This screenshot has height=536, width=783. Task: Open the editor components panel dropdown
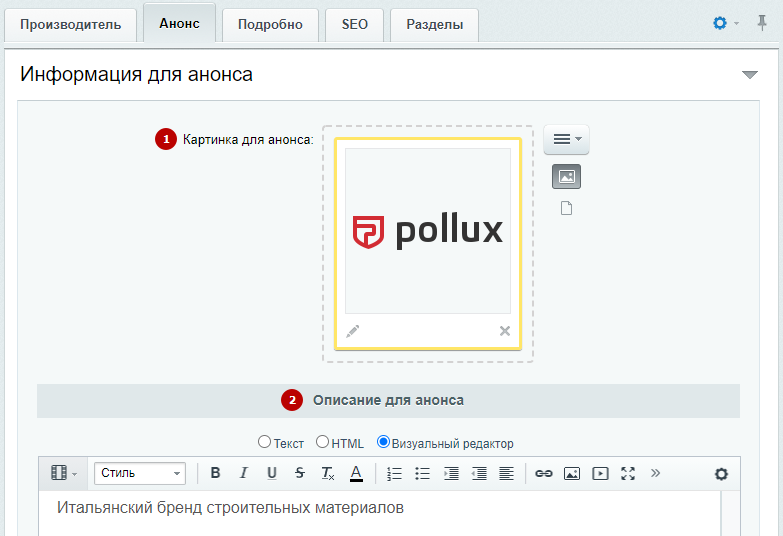click(64, 473)
